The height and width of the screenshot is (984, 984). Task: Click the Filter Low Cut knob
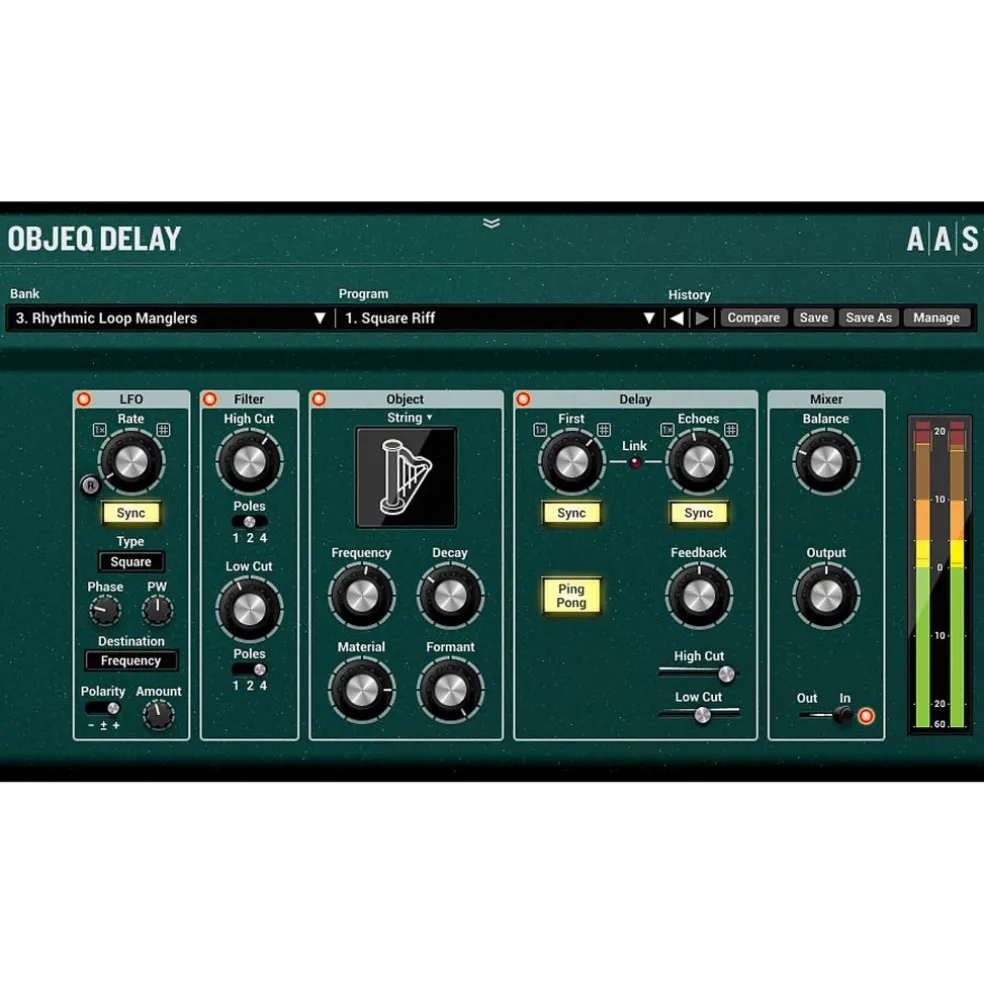coord(250,609)
